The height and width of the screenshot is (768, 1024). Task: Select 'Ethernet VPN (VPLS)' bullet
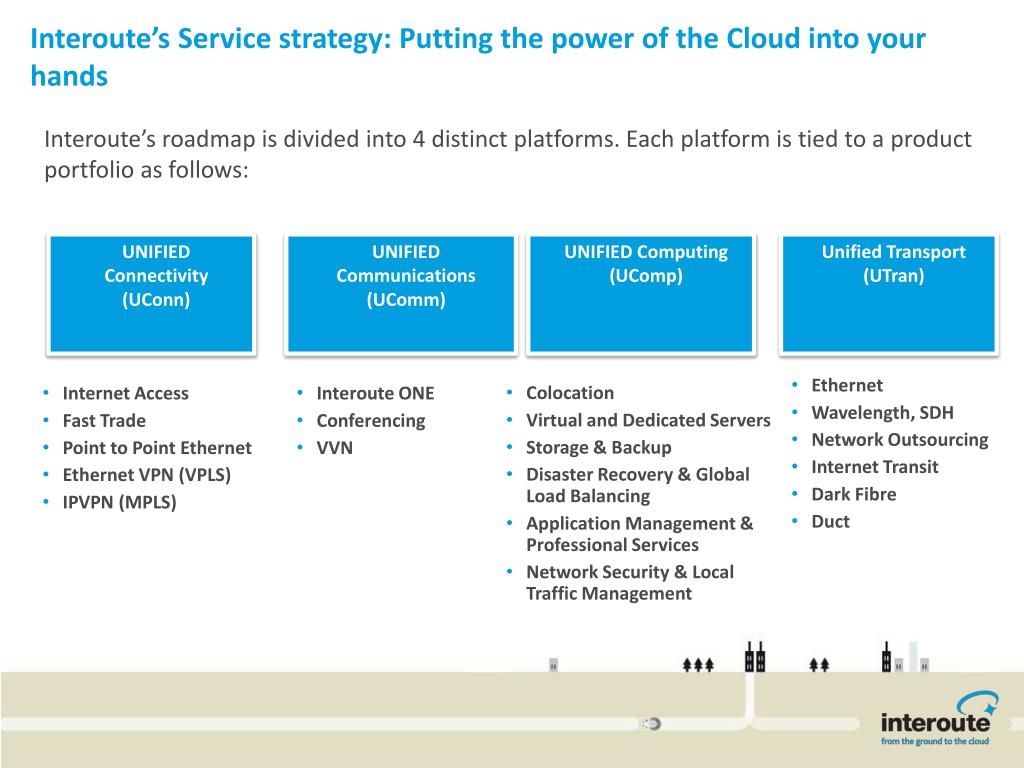click(x=147, y=475)
